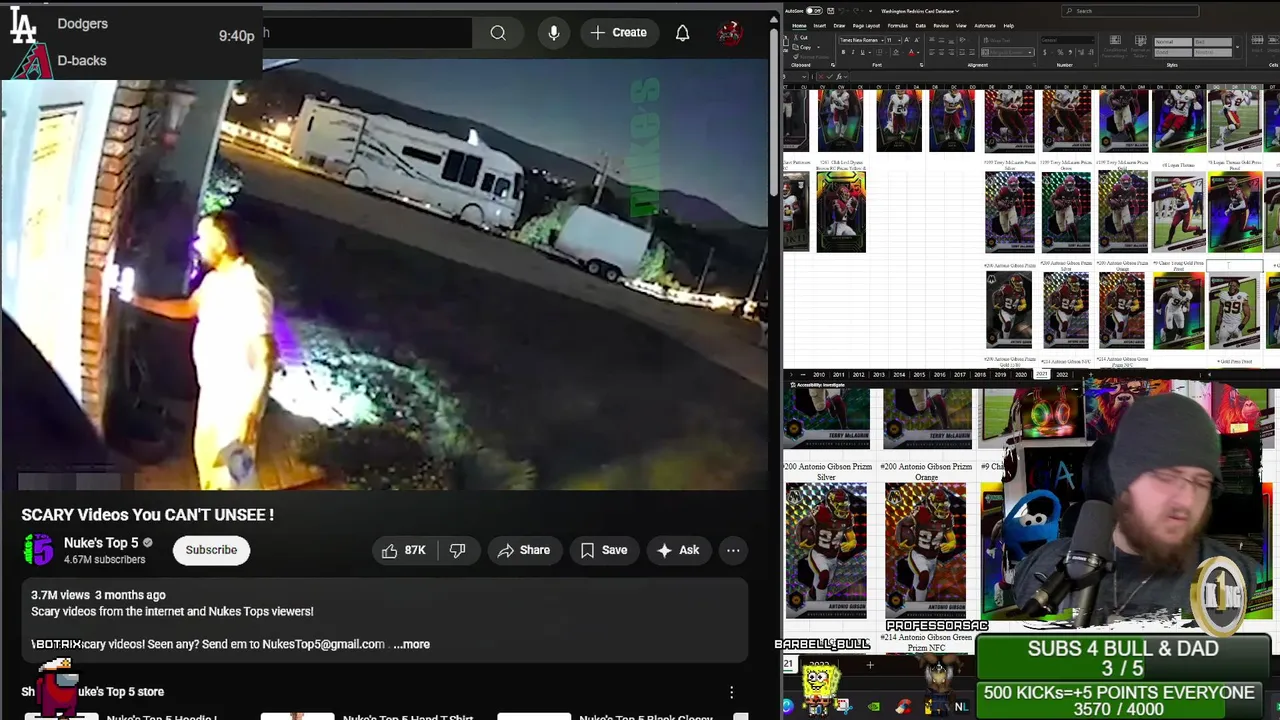Start voice search with the microphone icon

pos(554,33)
